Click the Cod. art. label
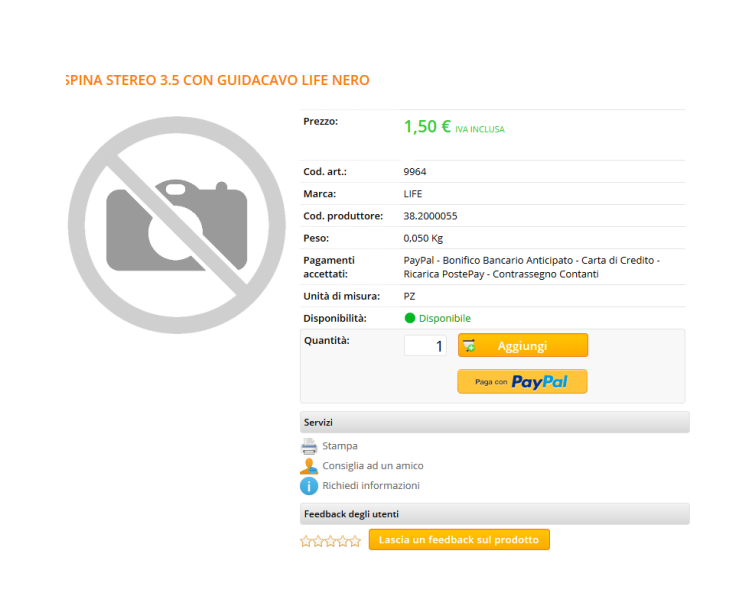Viewport: 750px width, 611px height. [x=325, y=172]
